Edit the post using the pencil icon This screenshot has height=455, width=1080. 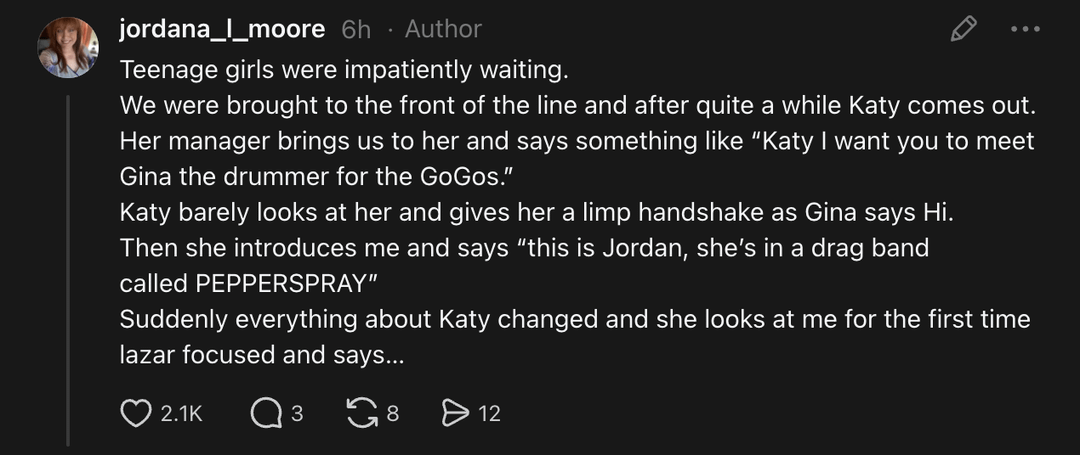(x=963, y=29)
